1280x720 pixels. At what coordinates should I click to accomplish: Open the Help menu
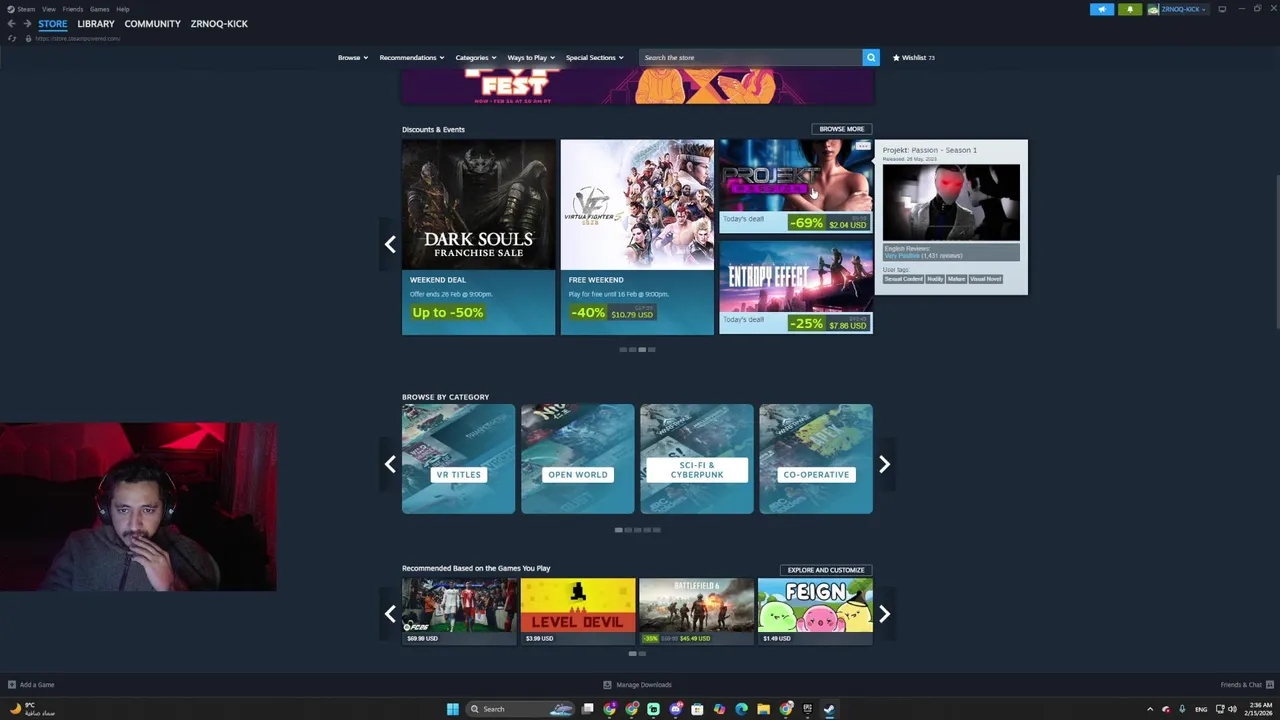123,9
